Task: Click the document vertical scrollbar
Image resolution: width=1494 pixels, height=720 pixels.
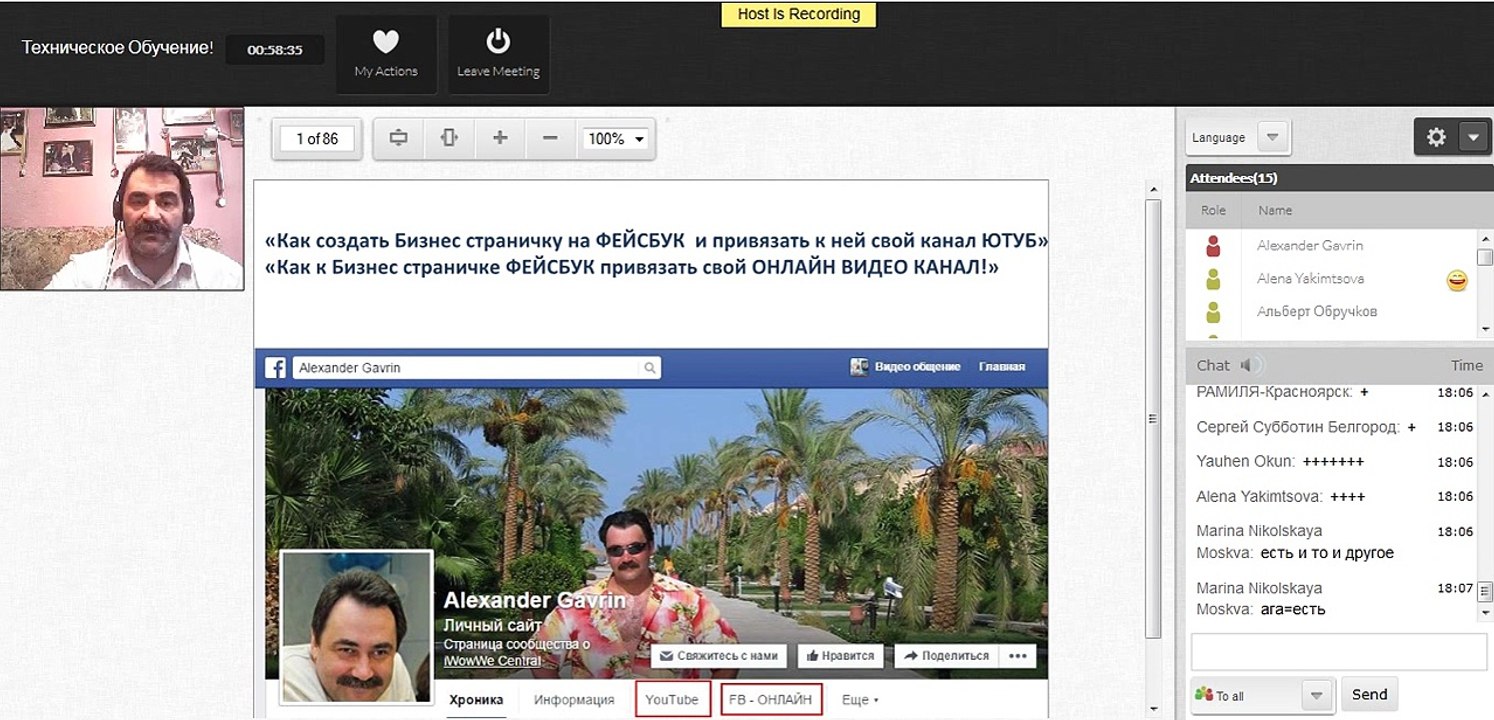Action: (1153, 420)
